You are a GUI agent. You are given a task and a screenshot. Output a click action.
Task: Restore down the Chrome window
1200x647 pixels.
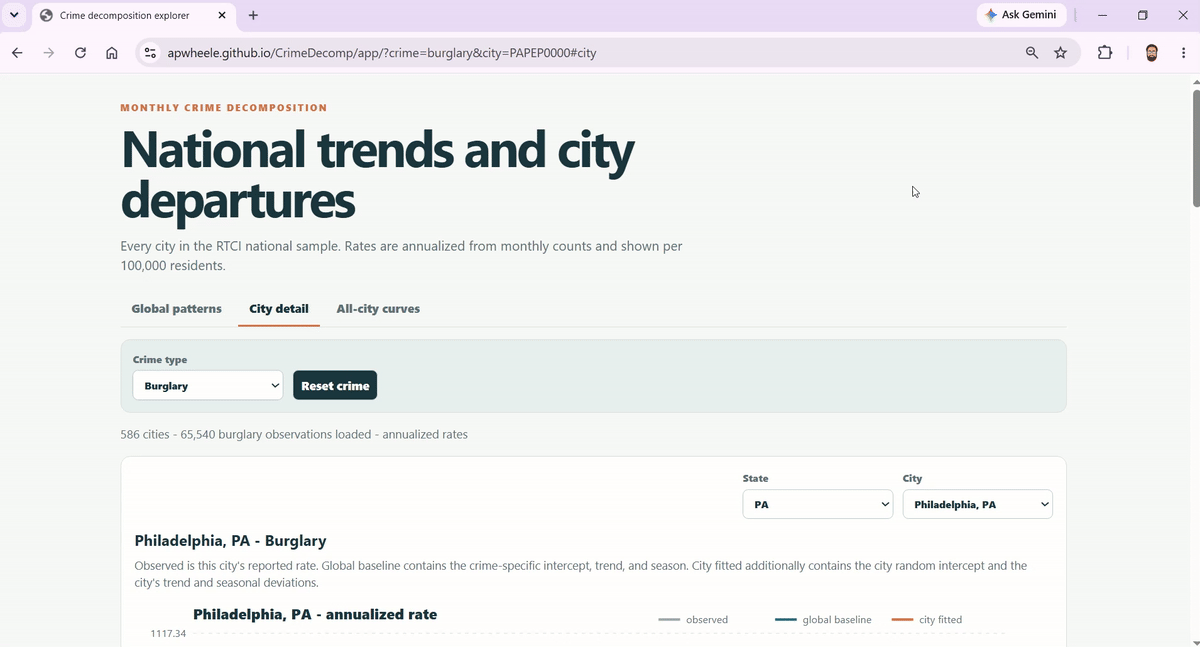[1143, 15]
